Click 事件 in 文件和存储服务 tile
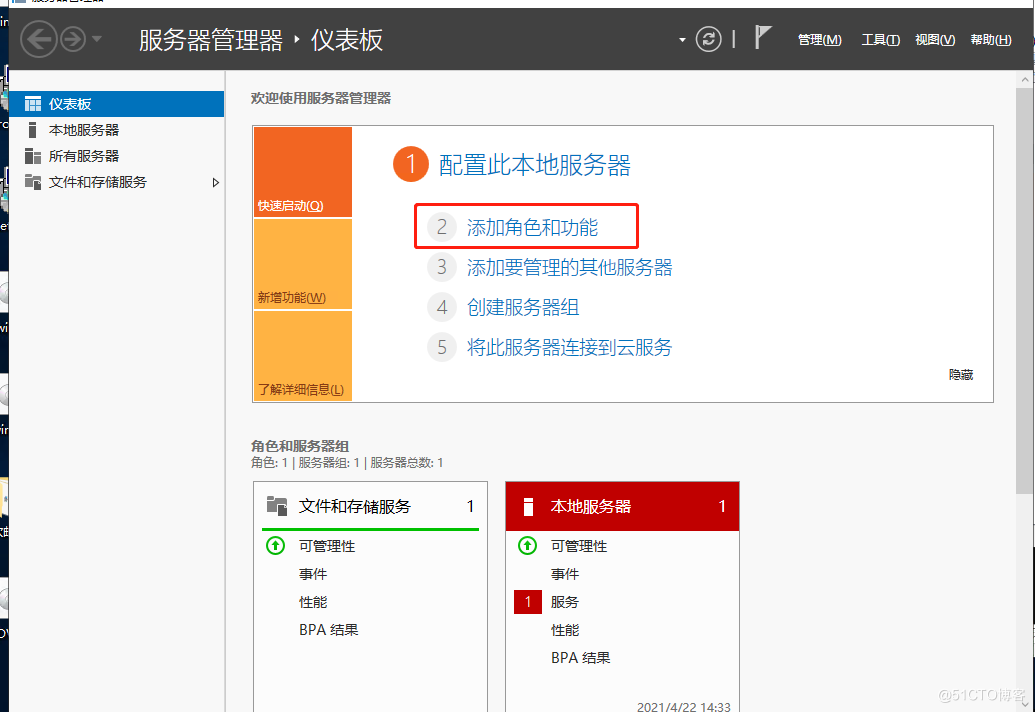Viewport: 1035px width, 712px height. [x=313, y=574]
